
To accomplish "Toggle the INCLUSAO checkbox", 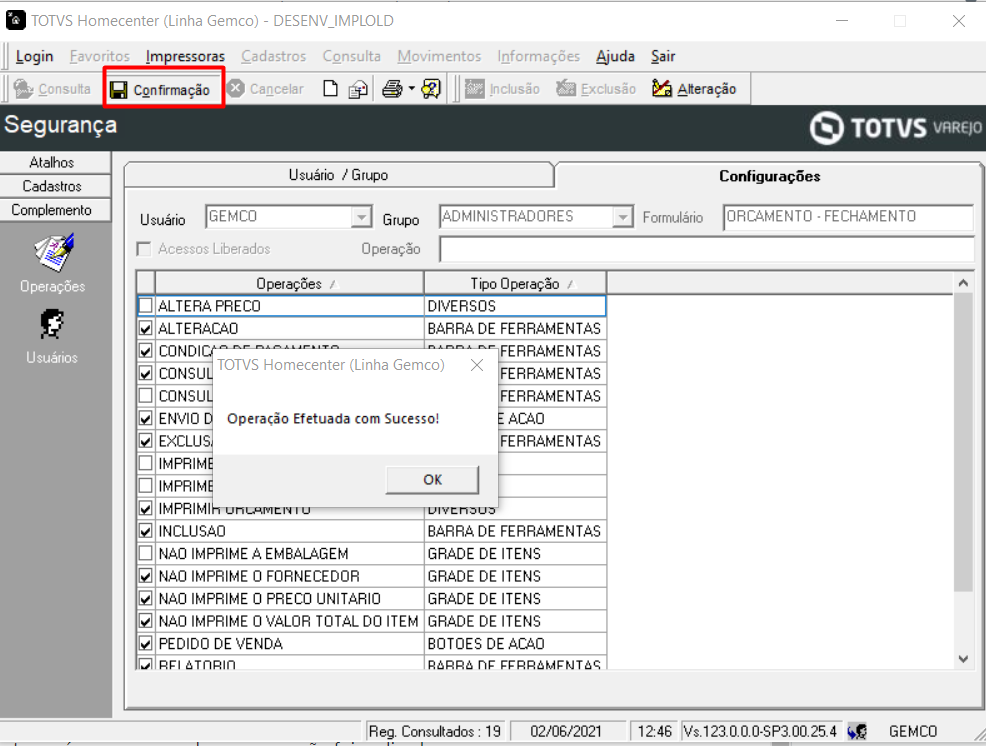I will 146,531.
